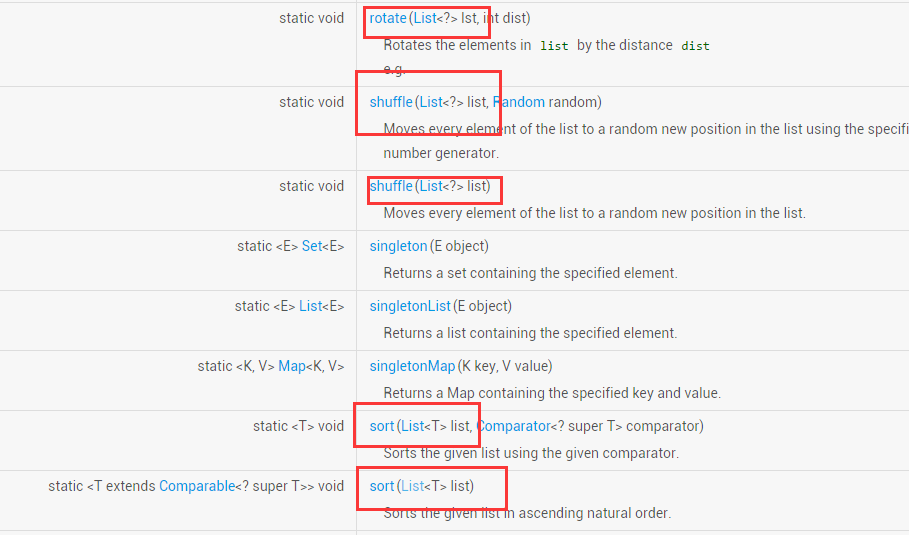This screenshot has height=535, width=909.
Task: Click the List type in single-parameter shuffle signature
Action: click(x=431, y=186)
